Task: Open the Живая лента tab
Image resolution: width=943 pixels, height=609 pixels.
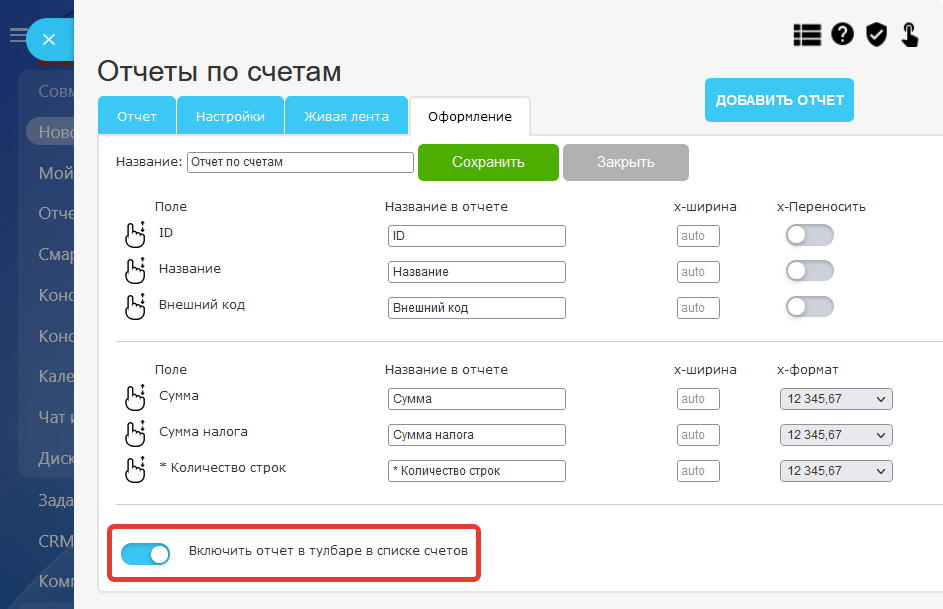Action: (346, 116)
